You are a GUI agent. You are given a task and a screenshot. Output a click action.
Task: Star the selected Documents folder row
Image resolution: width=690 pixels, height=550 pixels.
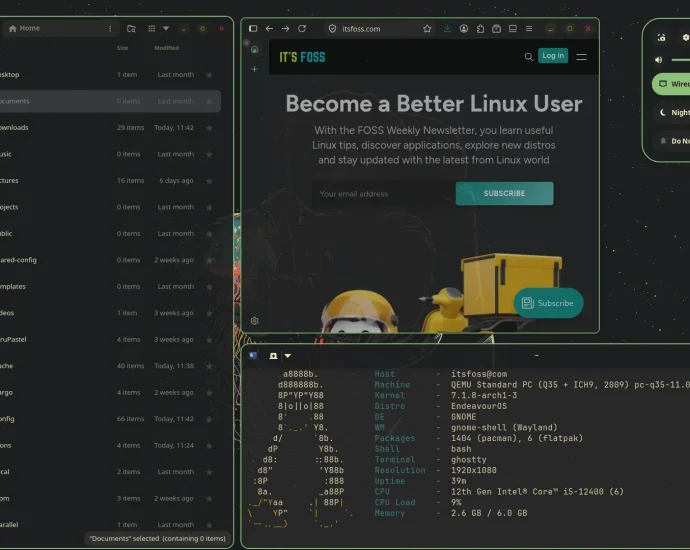tap(209, 101)
